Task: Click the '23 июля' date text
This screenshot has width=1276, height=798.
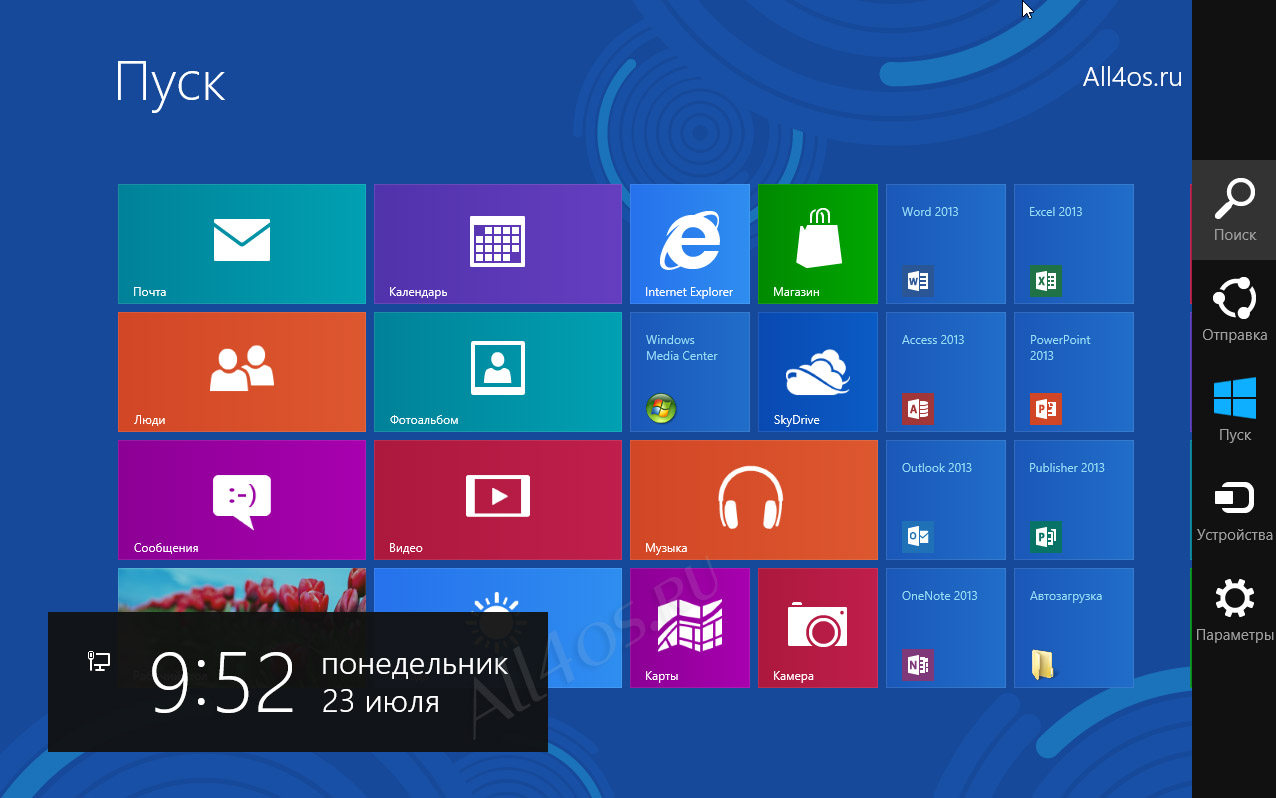Action: 381,701
